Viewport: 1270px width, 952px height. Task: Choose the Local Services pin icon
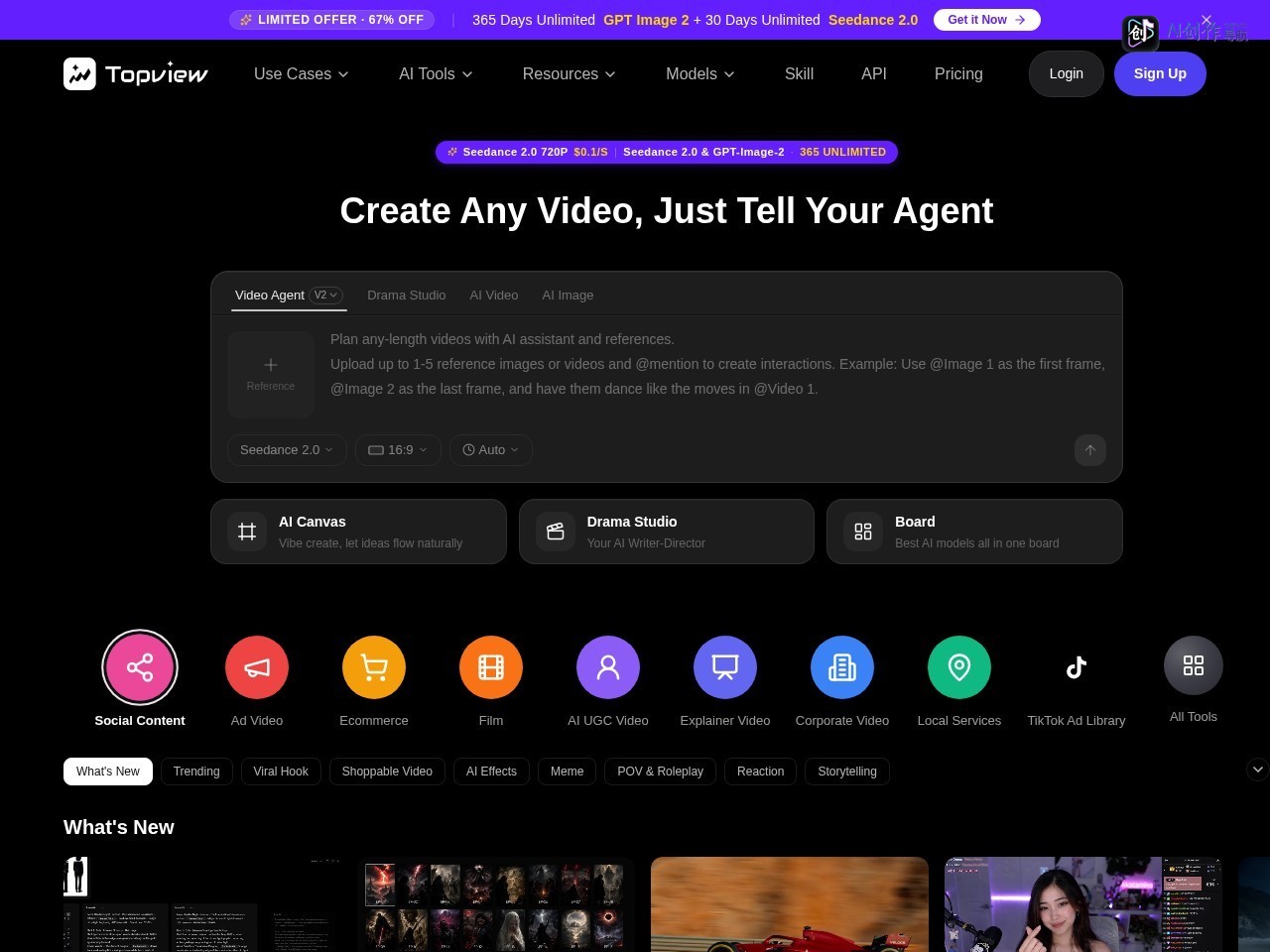959,667
